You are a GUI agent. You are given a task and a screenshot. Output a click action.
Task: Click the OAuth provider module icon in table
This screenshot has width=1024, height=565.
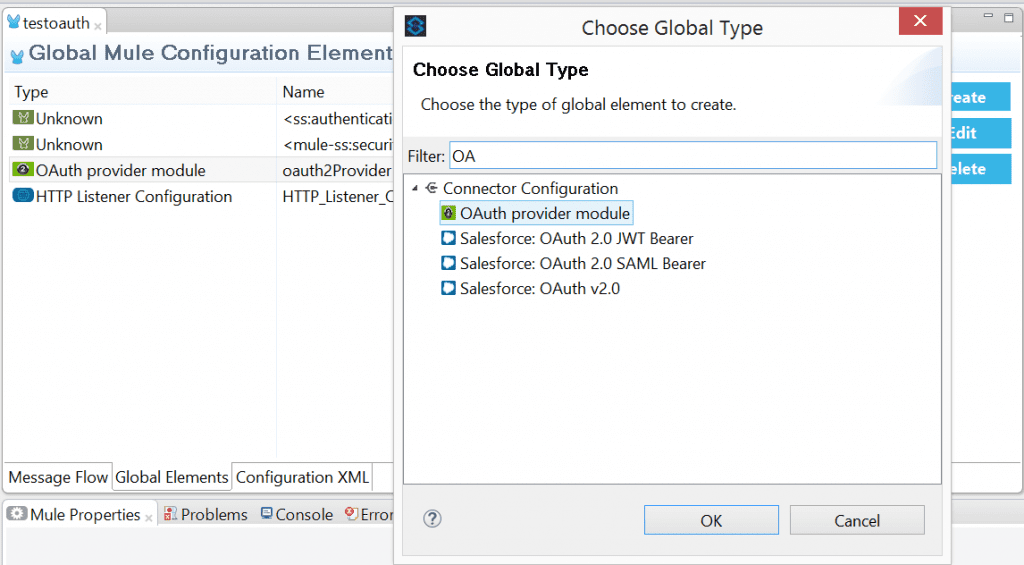[x=23, y=170]
